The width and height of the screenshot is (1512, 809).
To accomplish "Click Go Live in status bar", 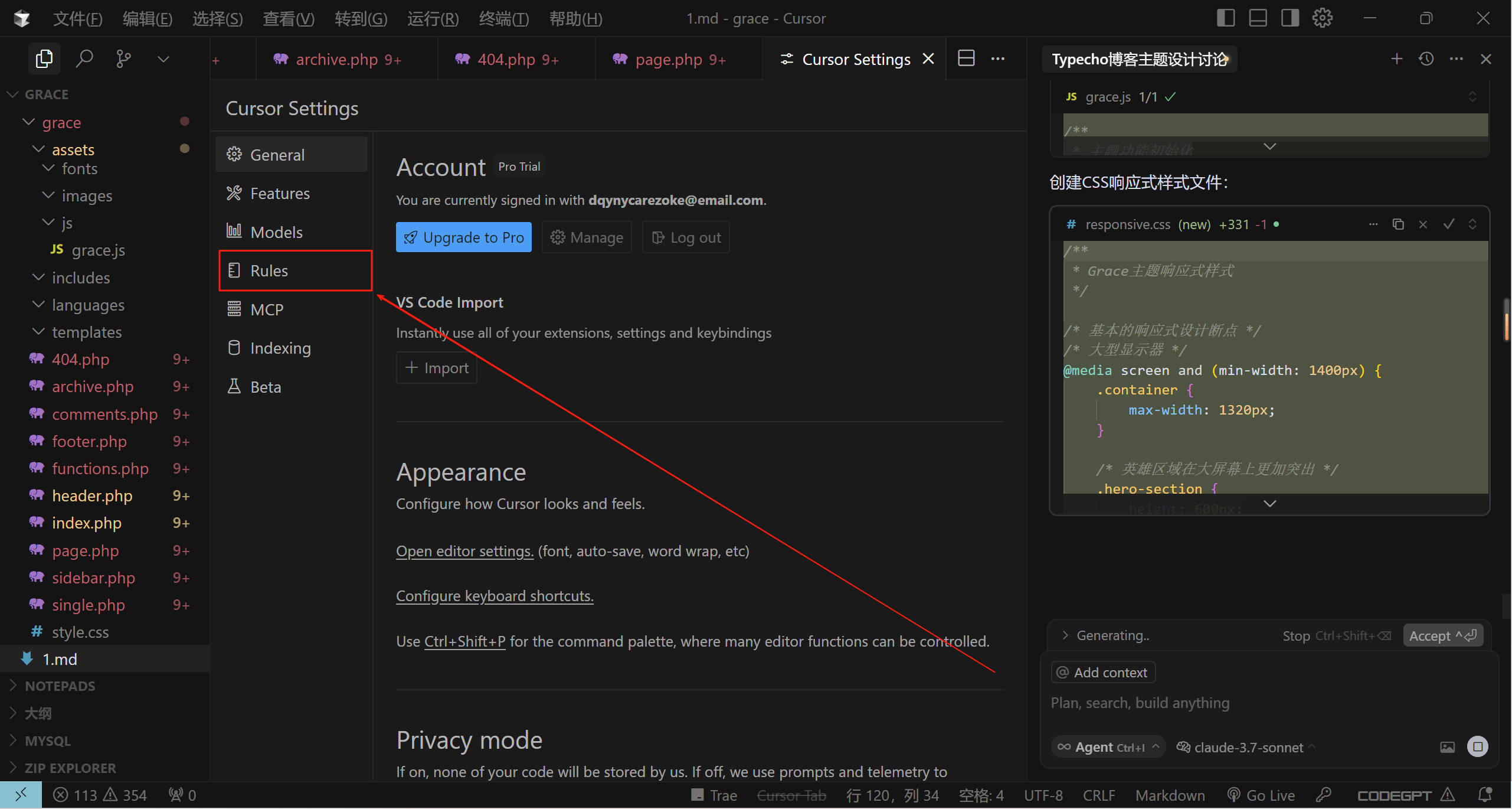I will [x=1261, y=795].
